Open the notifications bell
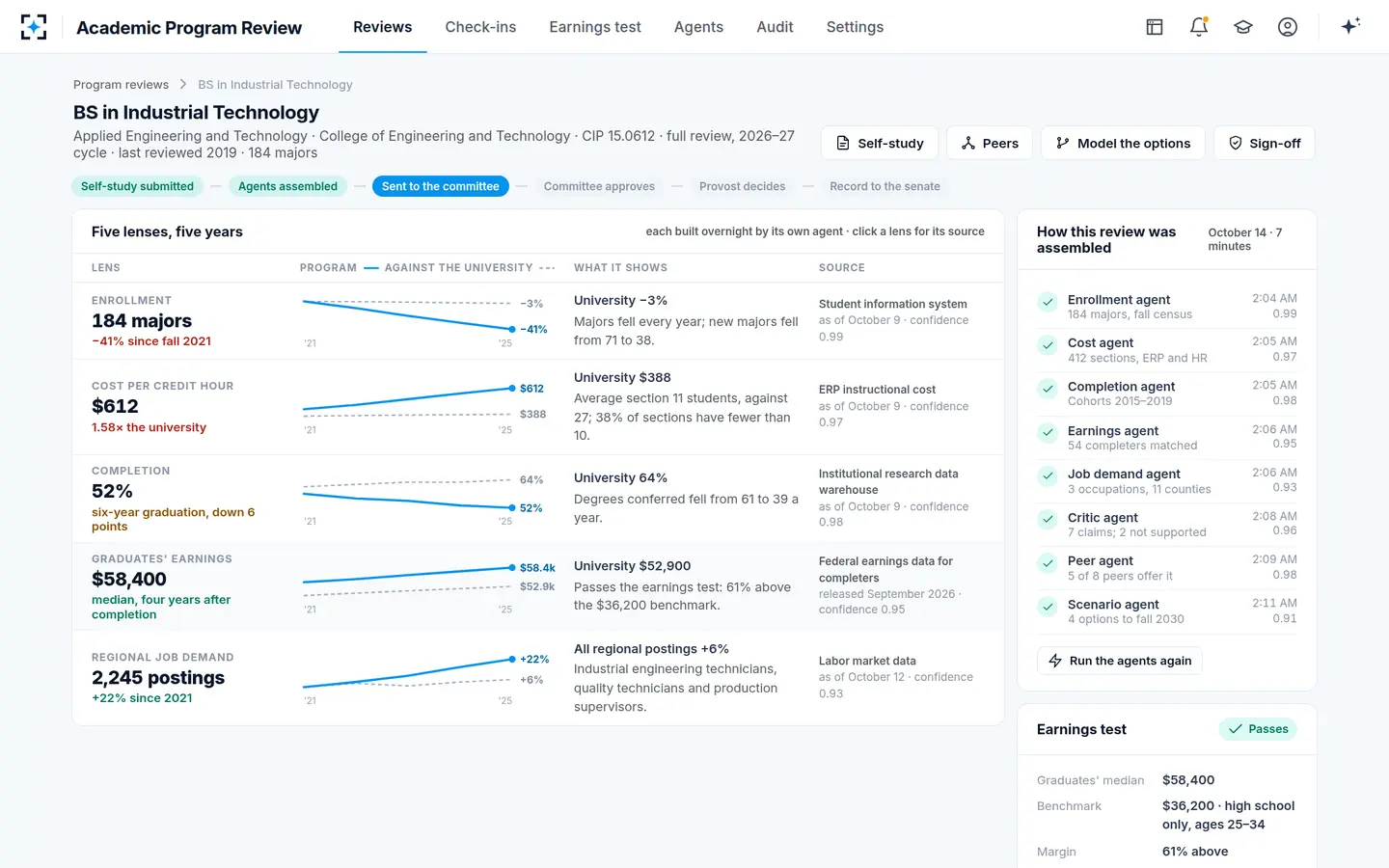The image size is (1389, 868). tap(1199, 27)
